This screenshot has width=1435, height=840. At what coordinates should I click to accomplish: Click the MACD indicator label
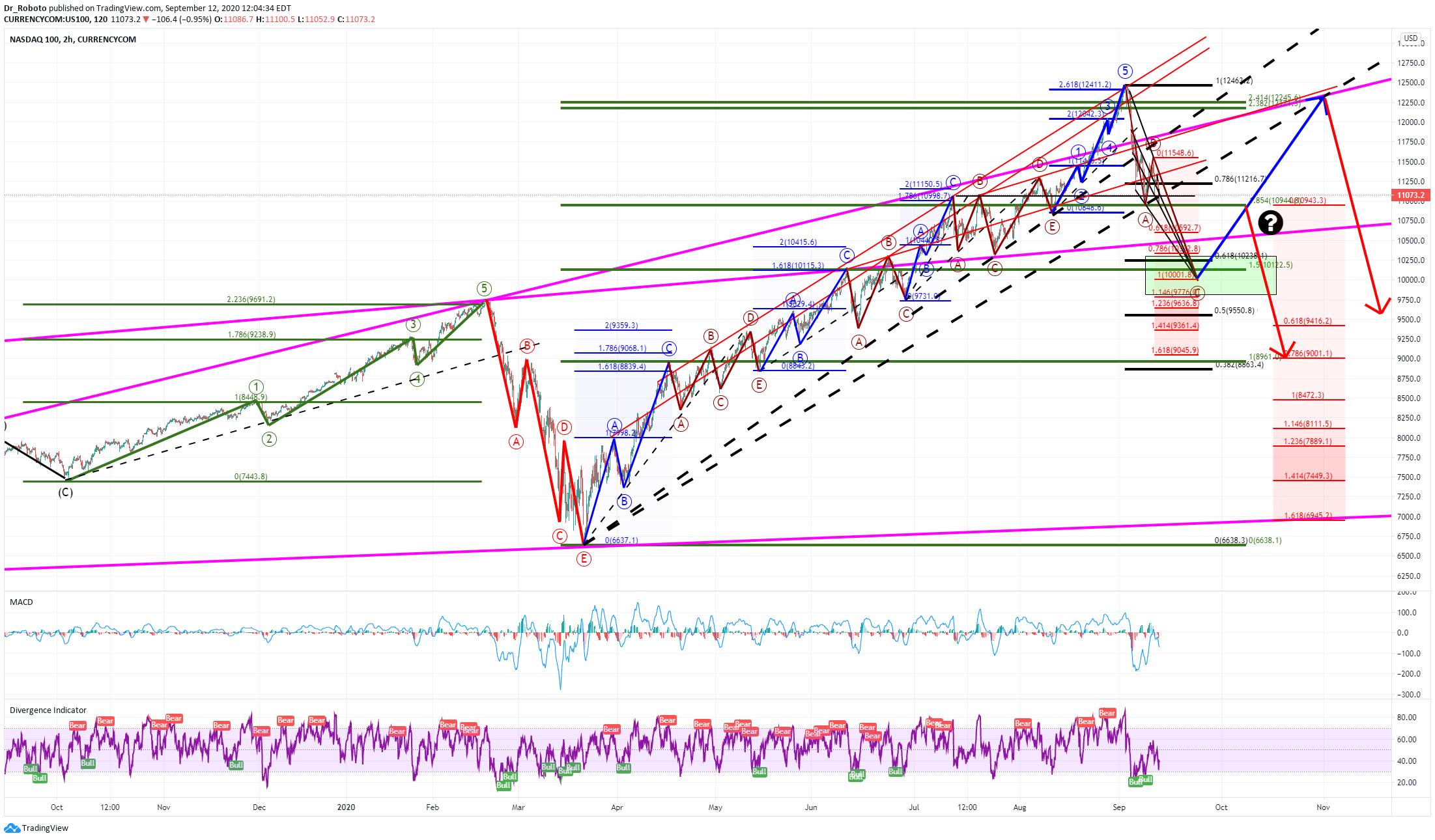[x=21, y=602]
